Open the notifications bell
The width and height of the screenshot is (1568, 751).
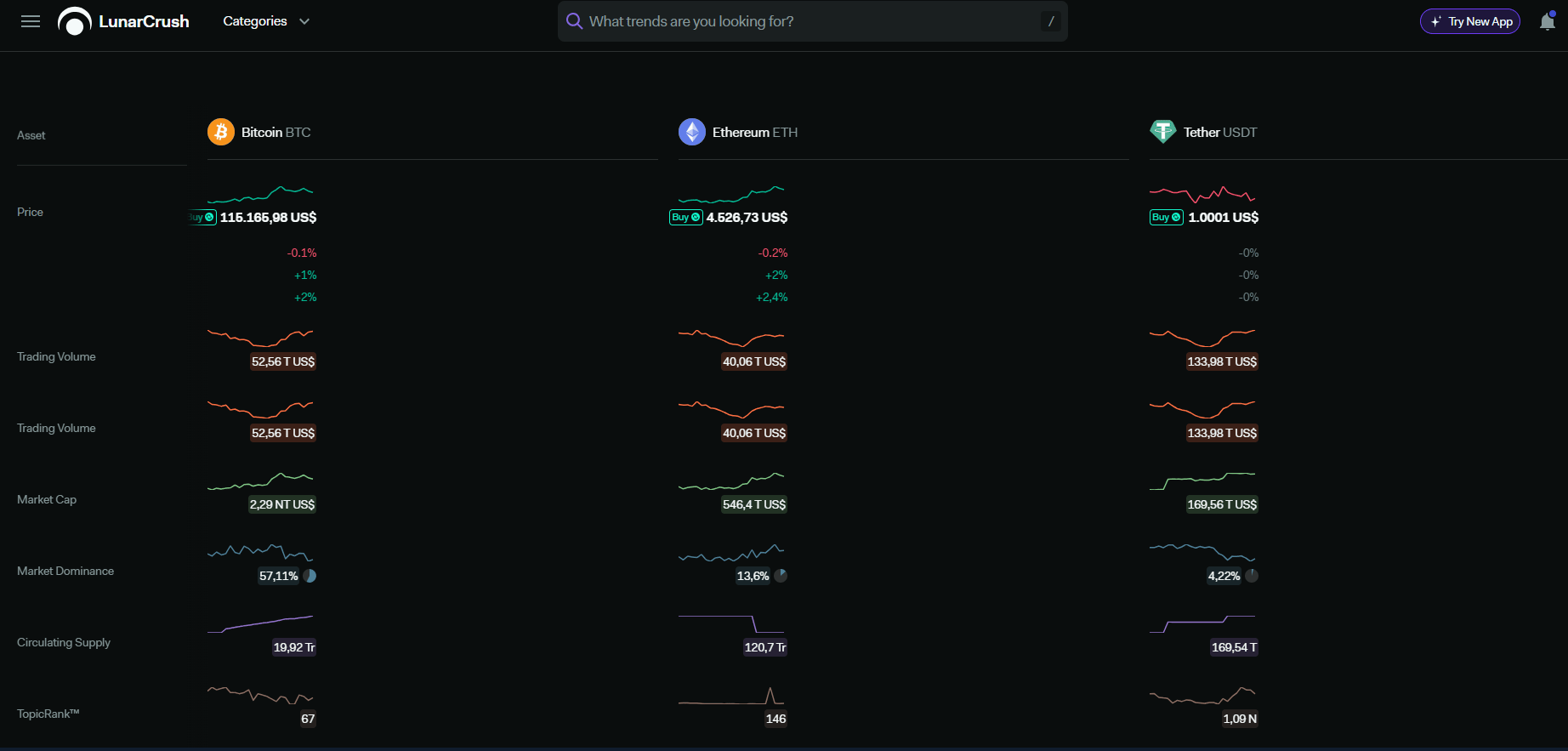[1548, 21]
